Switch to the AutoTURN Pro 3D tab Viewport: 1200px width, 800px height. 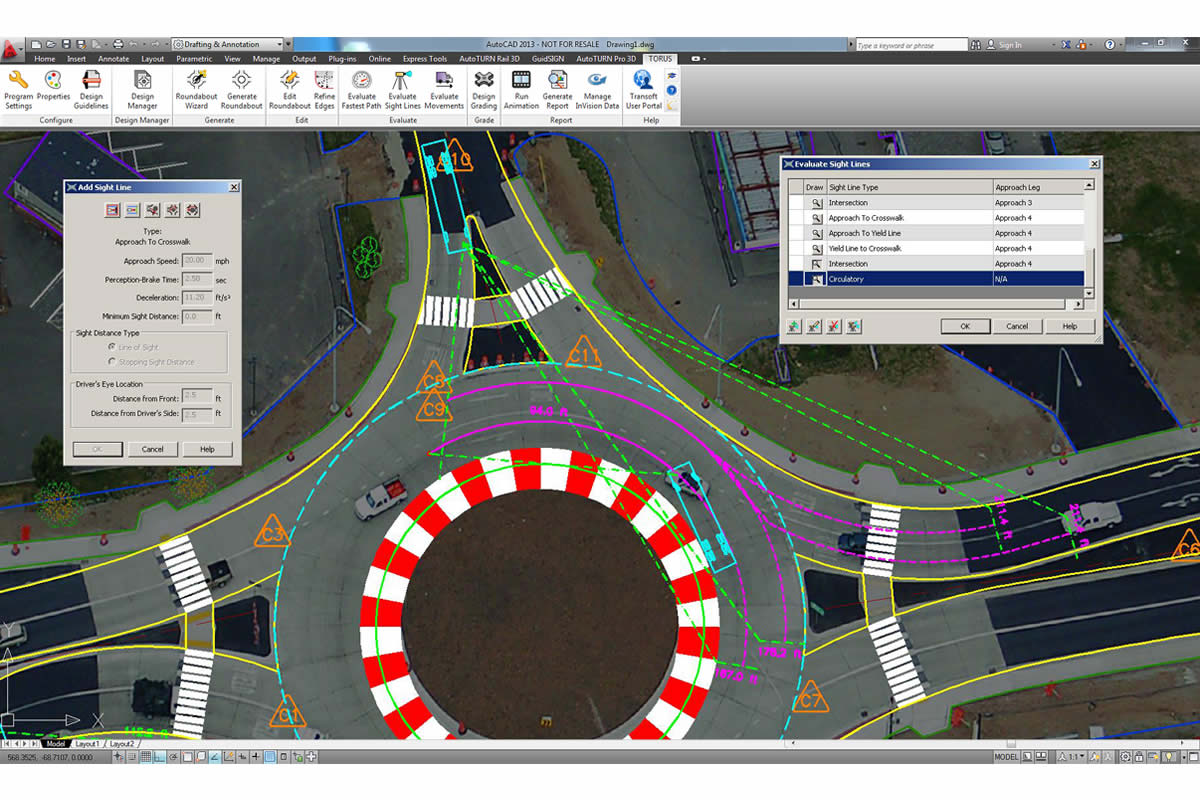(x=606, y=59)
